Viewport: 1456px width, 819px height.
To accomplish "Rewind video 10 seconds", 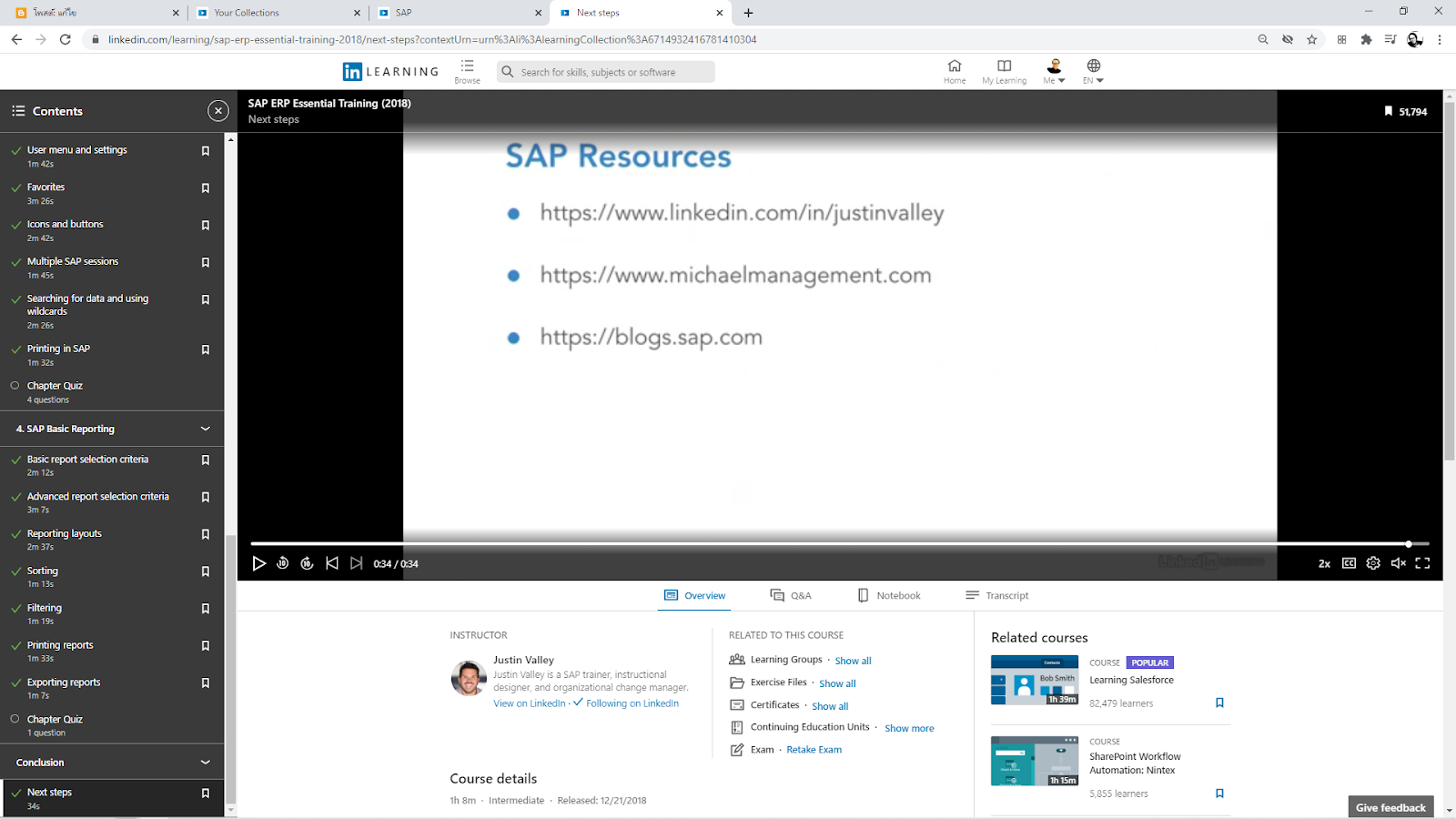I will (283, 563).
